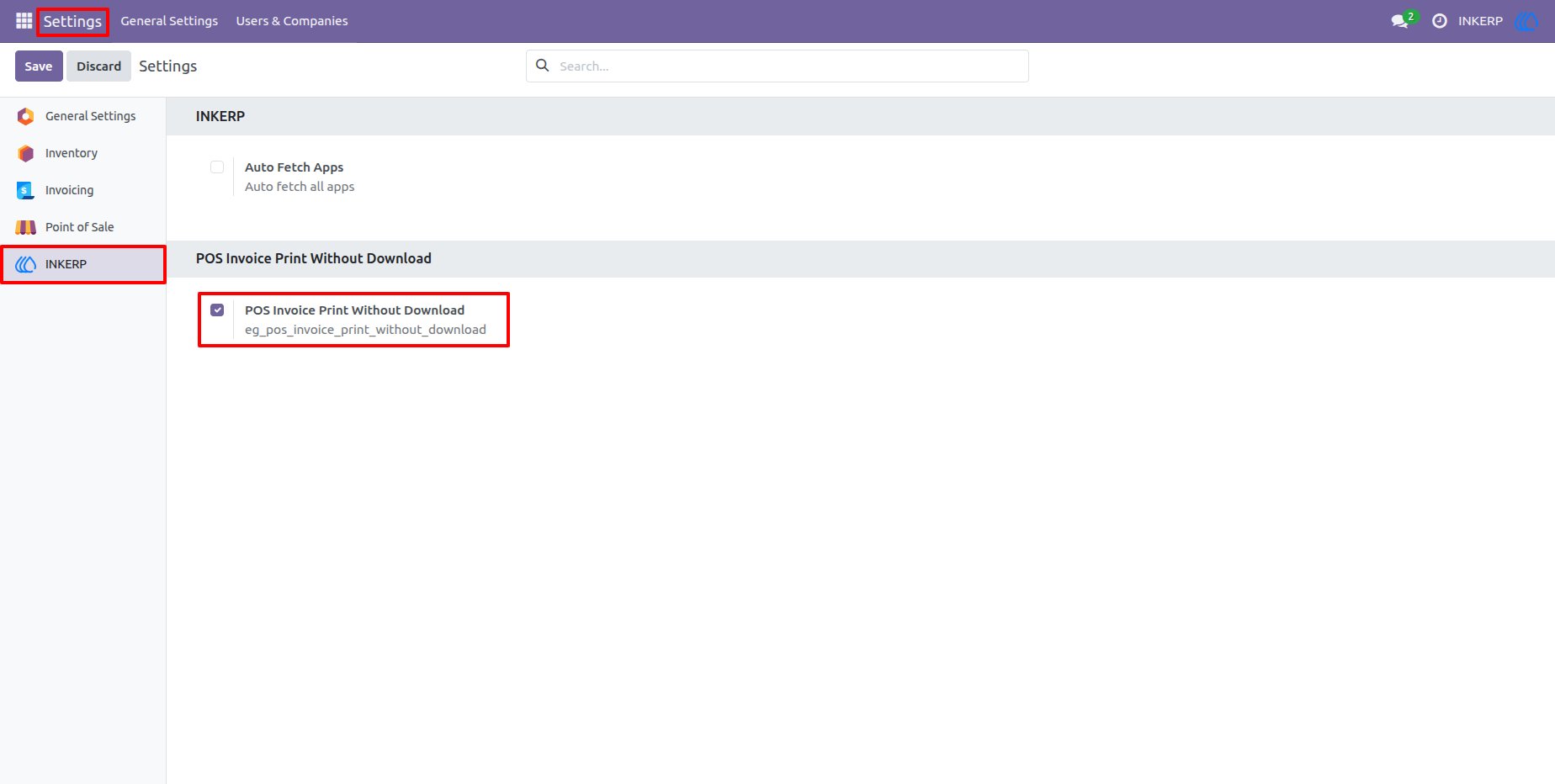Open the conversations chat icon
Image resolution: width=1555 pixels, height=784 pixels.
point(1401,21)
